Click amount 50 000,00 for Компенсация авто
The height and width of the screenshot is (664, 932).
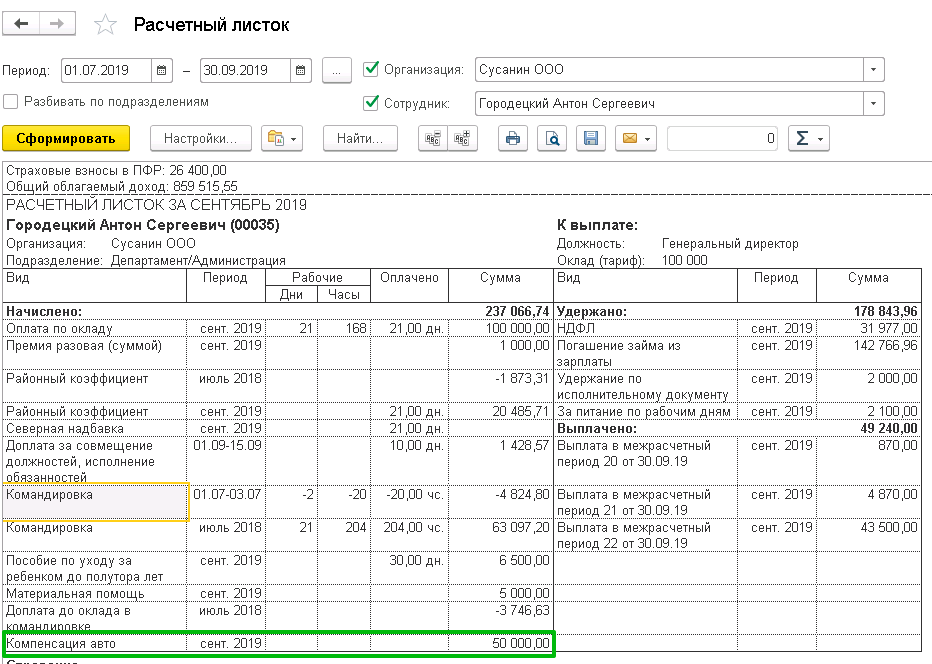(521, 643)
